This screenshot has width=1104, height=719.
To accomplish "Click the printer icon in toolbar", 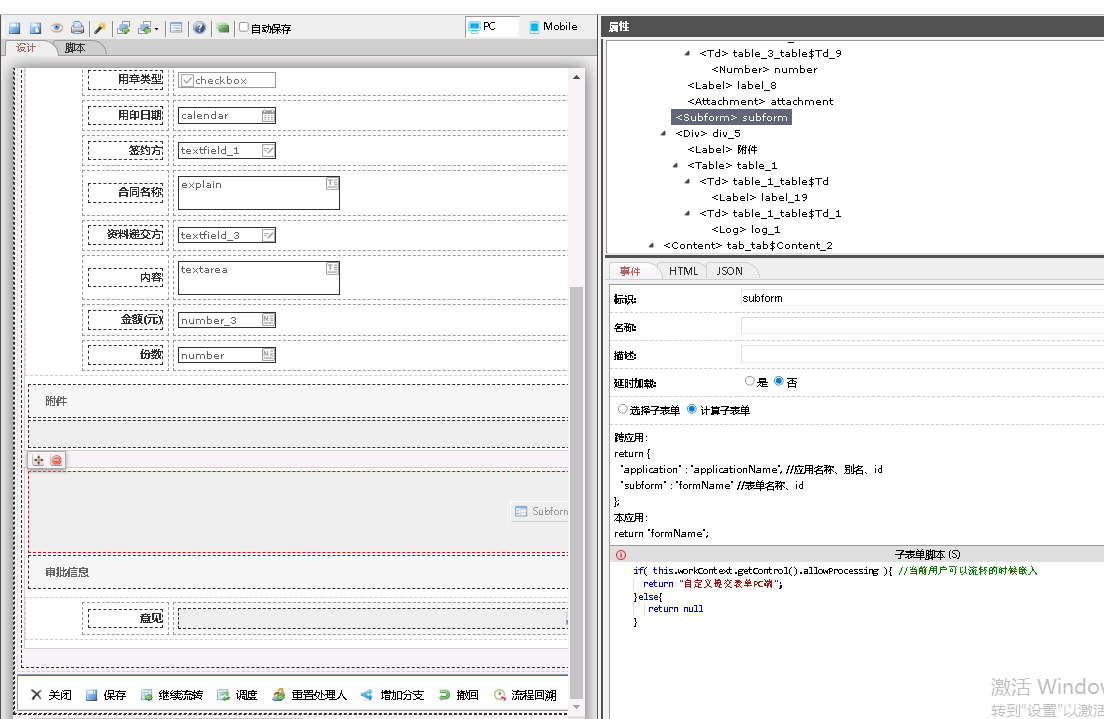I will pyautogui.click(x=77, y=28).
